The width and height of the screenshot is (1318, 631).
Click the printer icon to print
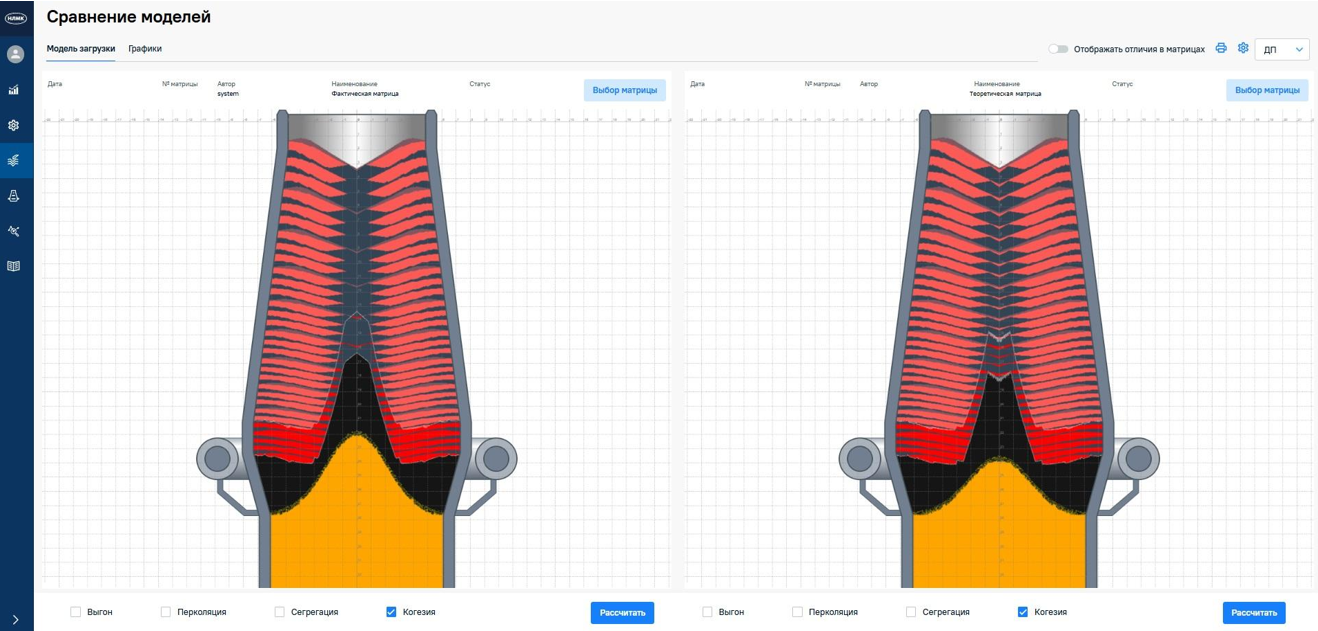click(x=1221, y=48)
